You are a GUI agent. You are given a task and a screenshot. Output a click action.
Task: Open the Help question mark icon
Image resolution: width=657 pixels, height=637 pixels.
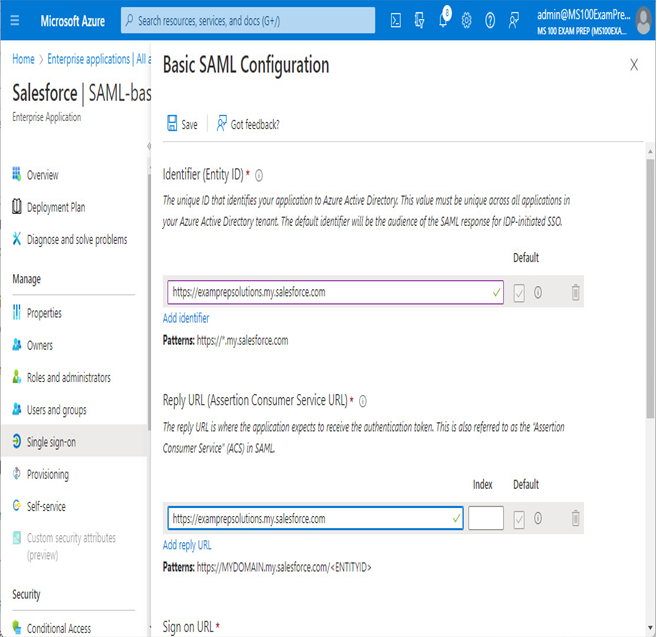490,20
